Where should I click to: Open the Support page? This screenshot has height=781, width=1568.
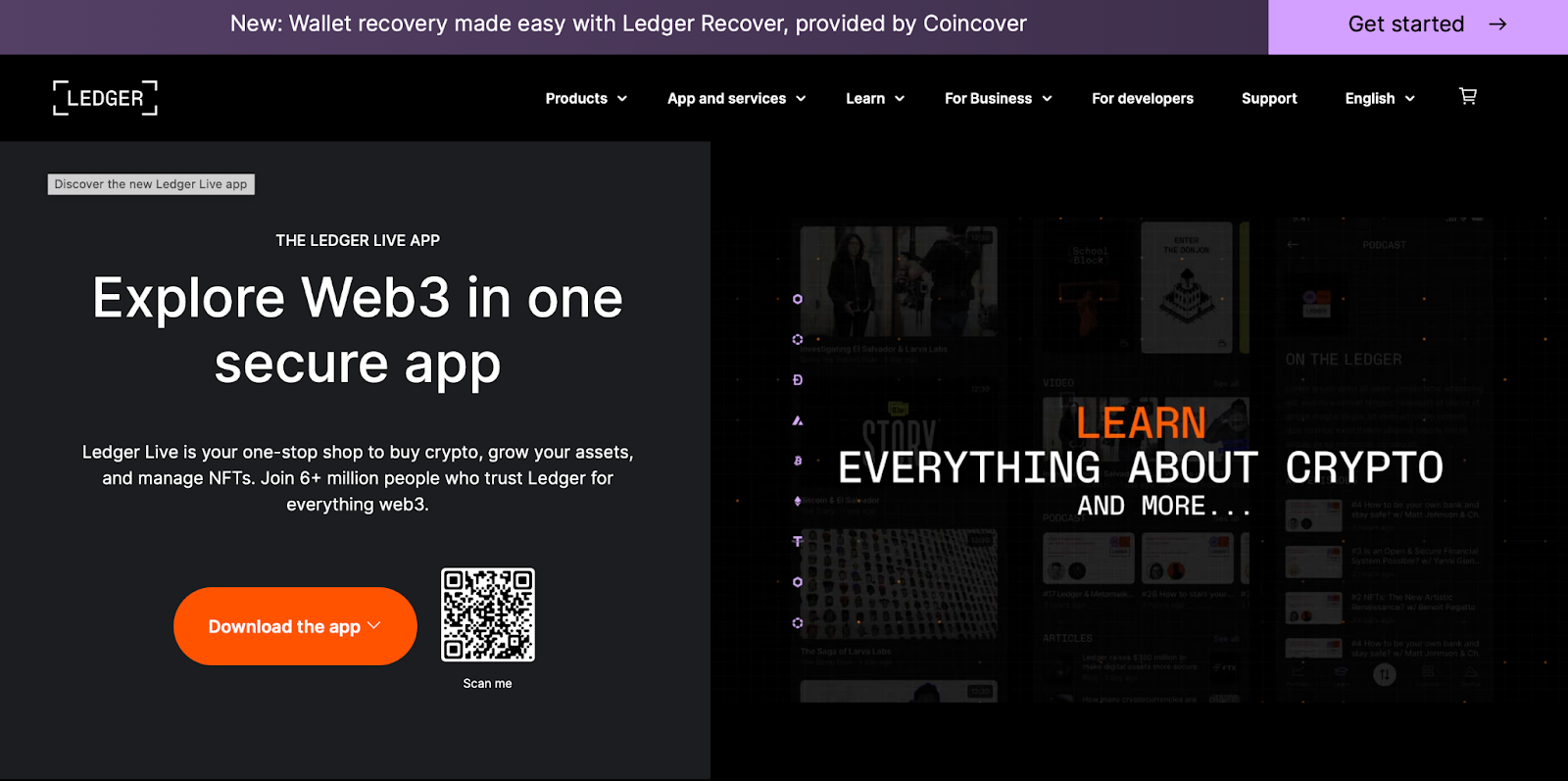tap(1269, 98)
